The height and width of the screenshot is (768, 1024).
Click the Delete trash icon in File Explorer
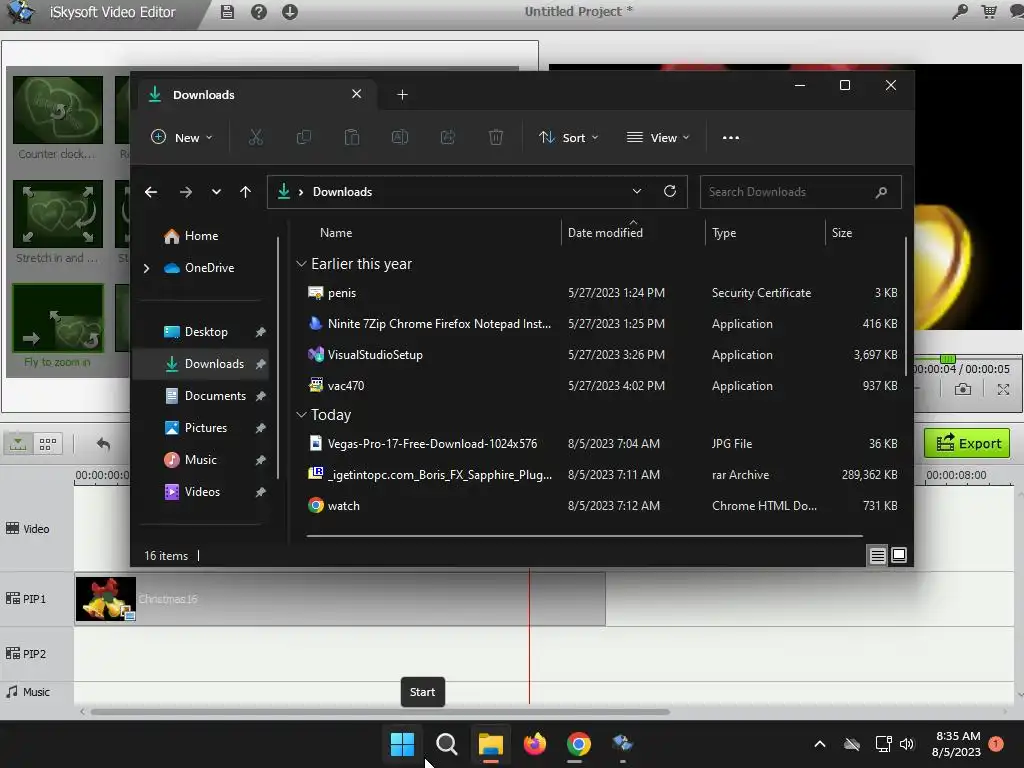click(x=496, y=137)
